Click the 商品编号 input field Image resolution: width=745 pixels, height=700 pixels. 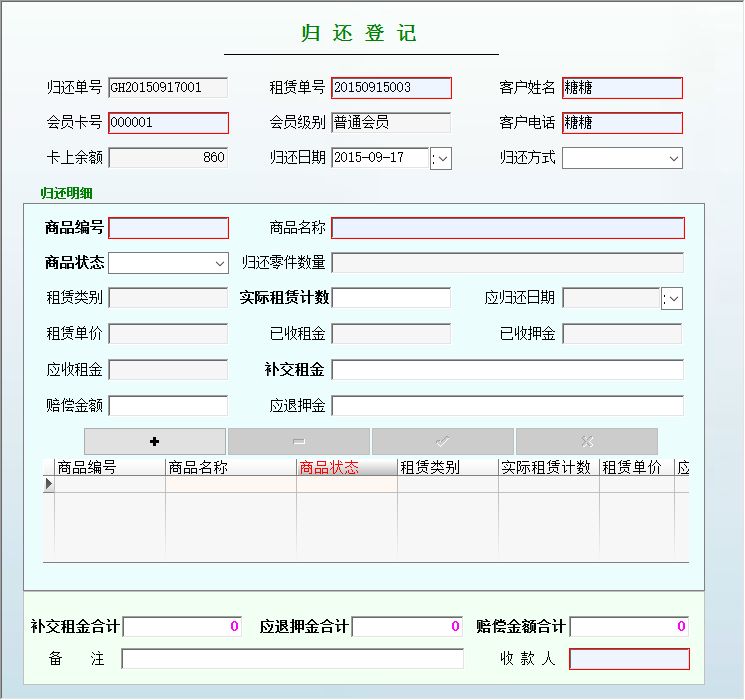click(x=168, y=228)
